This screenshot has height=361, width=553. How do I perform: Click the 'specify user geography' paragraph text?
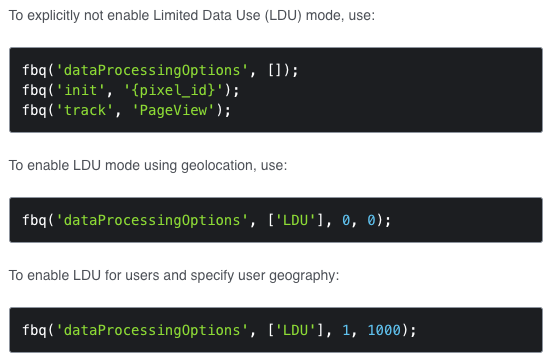tap(174, 275)
